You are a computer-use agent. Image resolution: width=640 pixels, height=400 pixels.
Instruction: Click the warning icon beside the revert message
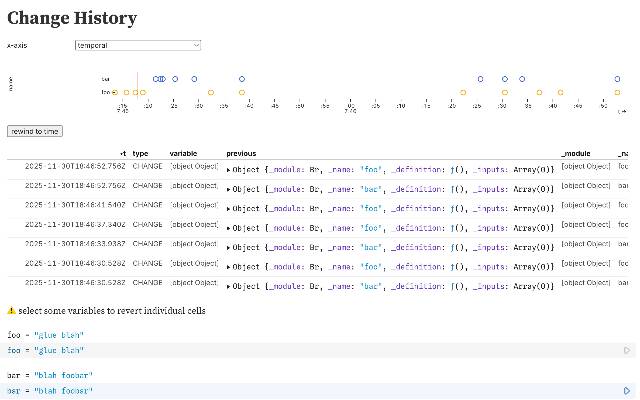click(x=12, y=311)
